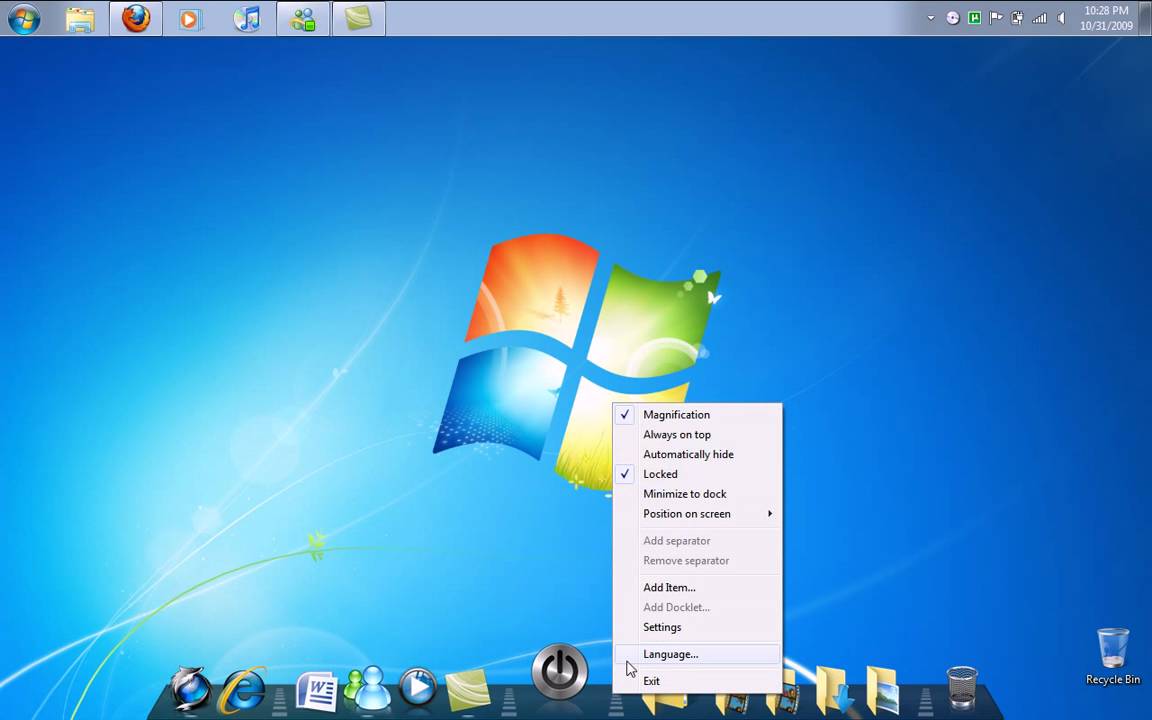1152x720 pixels.
Task: Open the disc tray icon
Action: (953, 18)
